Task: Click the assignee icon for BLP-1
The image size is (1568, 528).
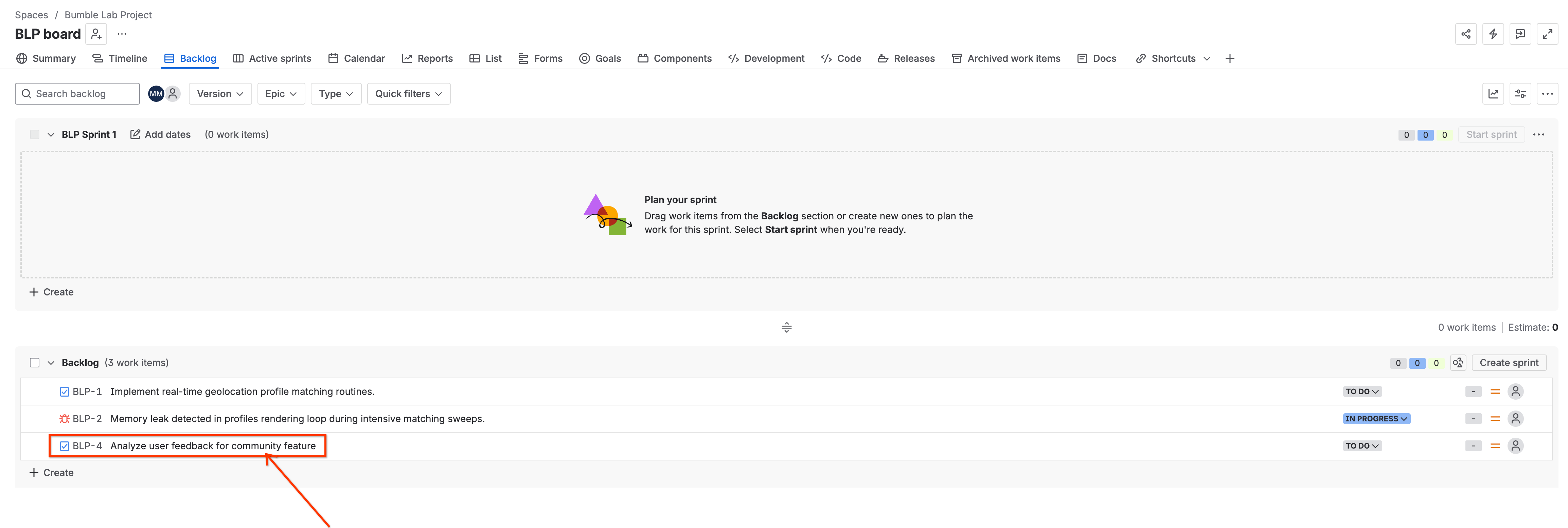Action: coord(1515,392)
